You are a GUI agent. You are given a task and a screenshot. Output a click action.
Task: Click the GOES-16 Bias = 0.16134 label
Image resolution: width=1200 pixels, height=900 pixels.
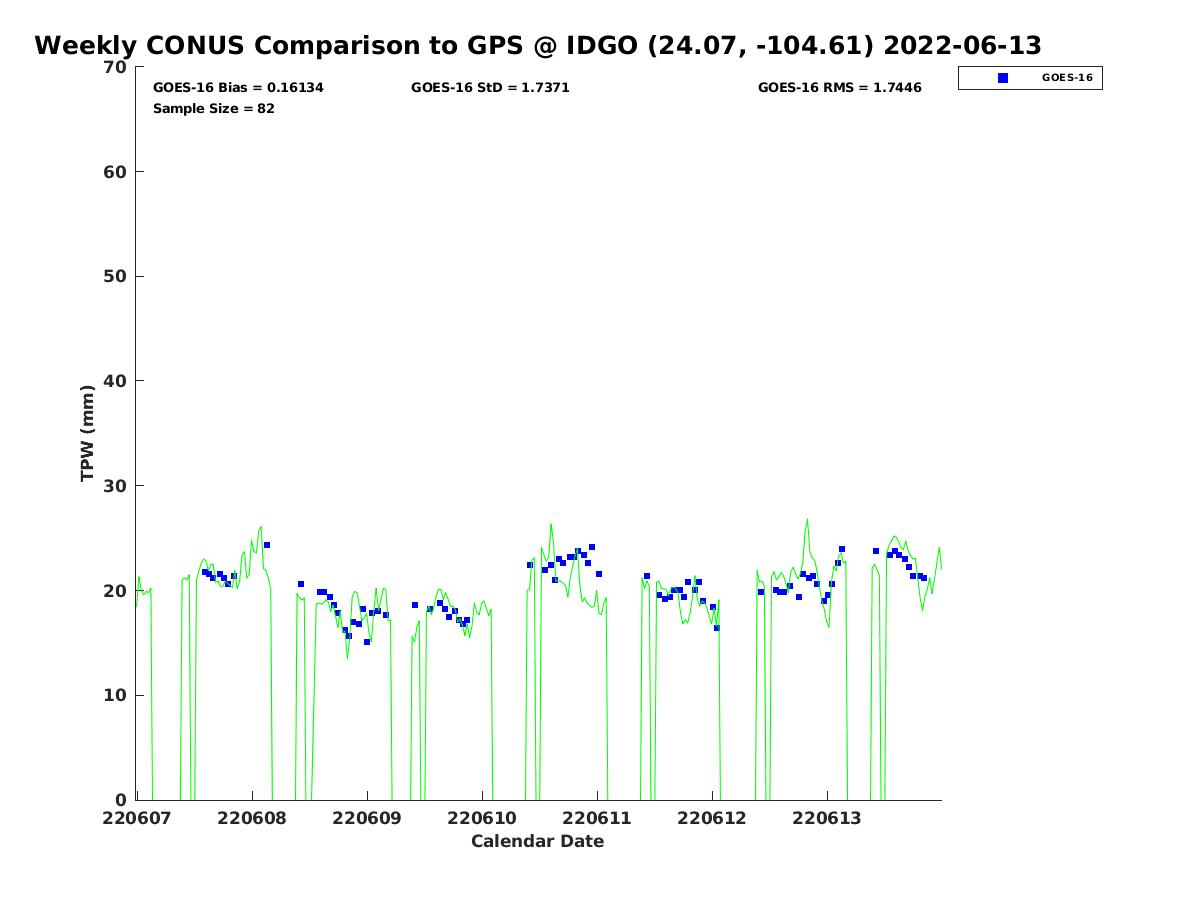(x=238, y=88)
